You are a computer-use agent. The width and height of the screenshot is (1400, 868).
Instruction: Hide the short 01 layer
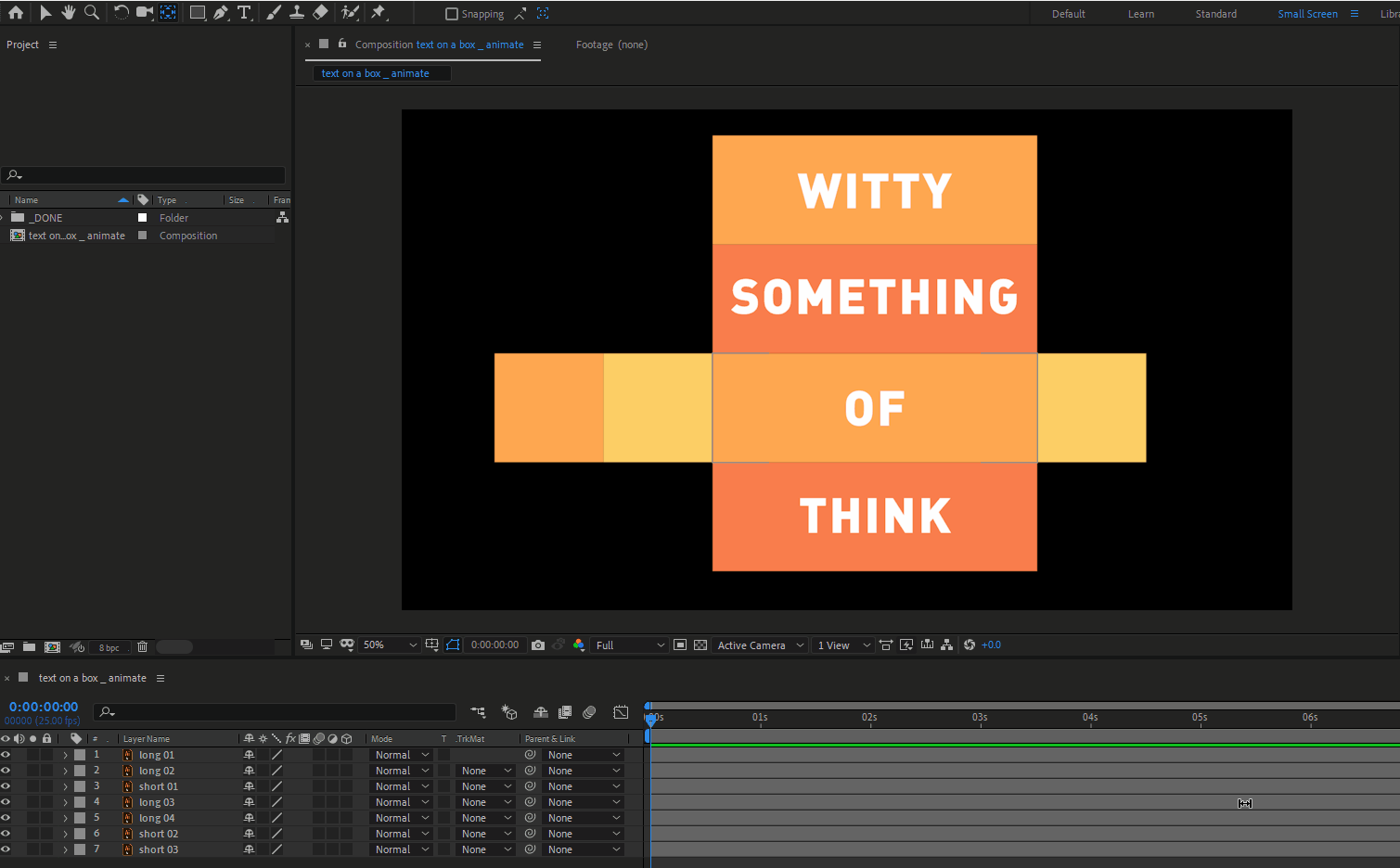point(6,786)
